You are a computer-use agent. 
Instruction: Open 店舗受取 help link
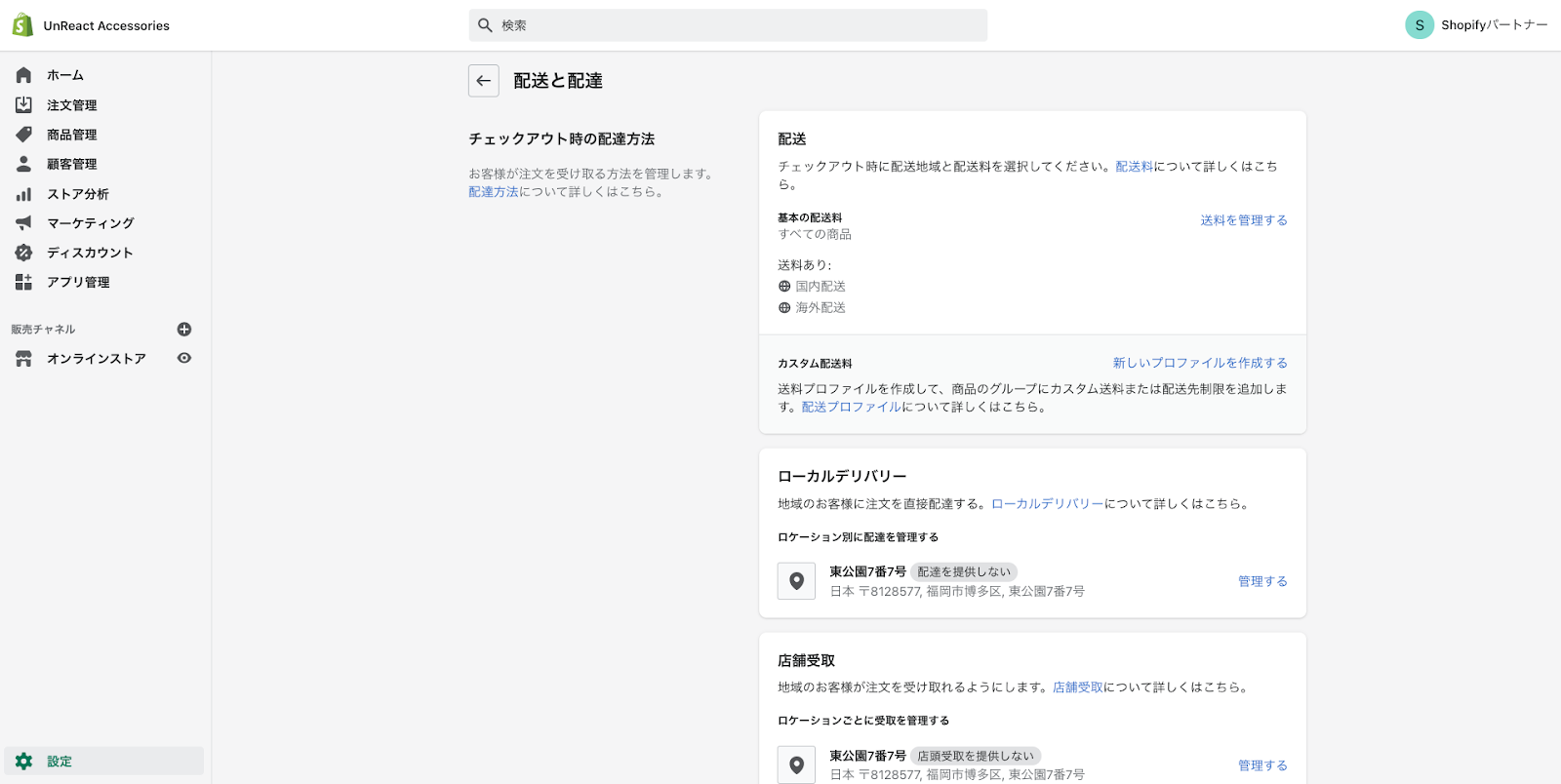[x=1078, y=687]
